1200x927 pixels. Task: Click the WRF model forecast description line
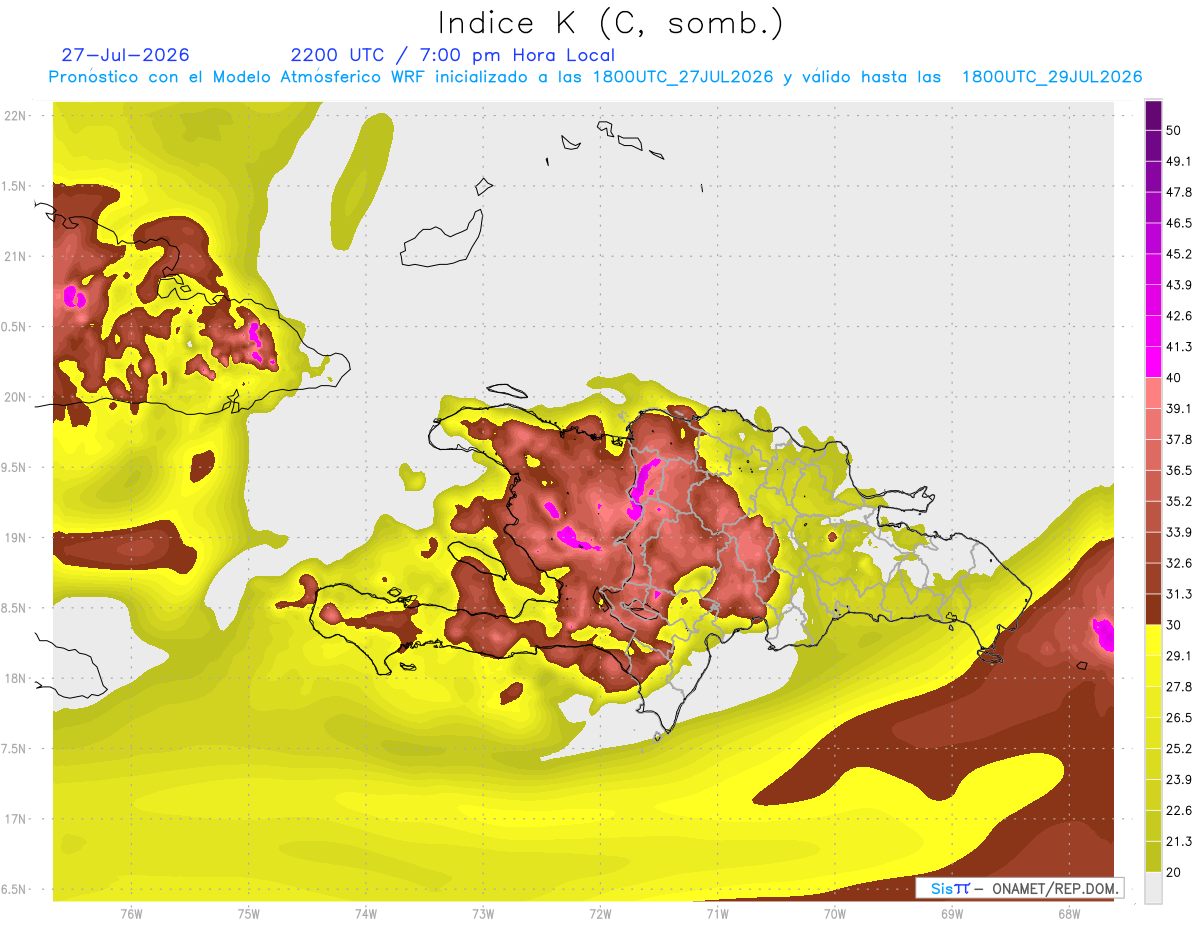[x=595, y=77]
